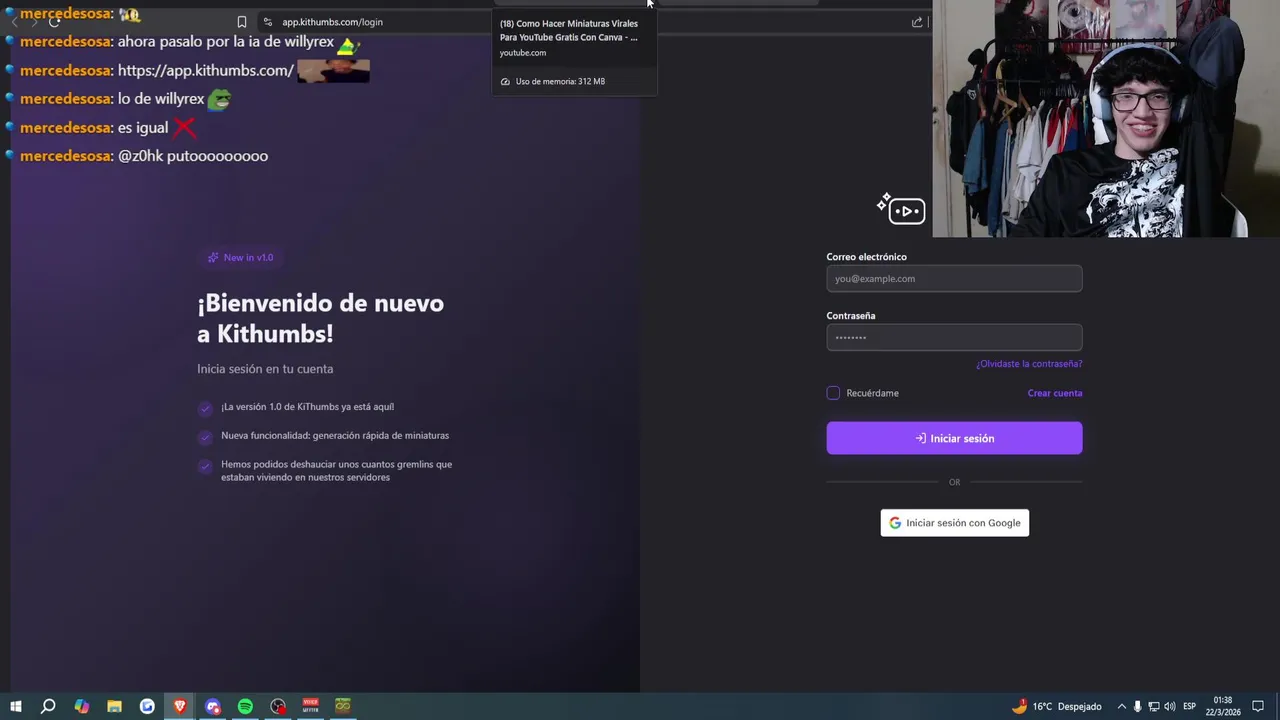This screenshot has width=1280, height=720.
Task: Open the https://app.kithumbs.com/ chat link
Action: 206,70
